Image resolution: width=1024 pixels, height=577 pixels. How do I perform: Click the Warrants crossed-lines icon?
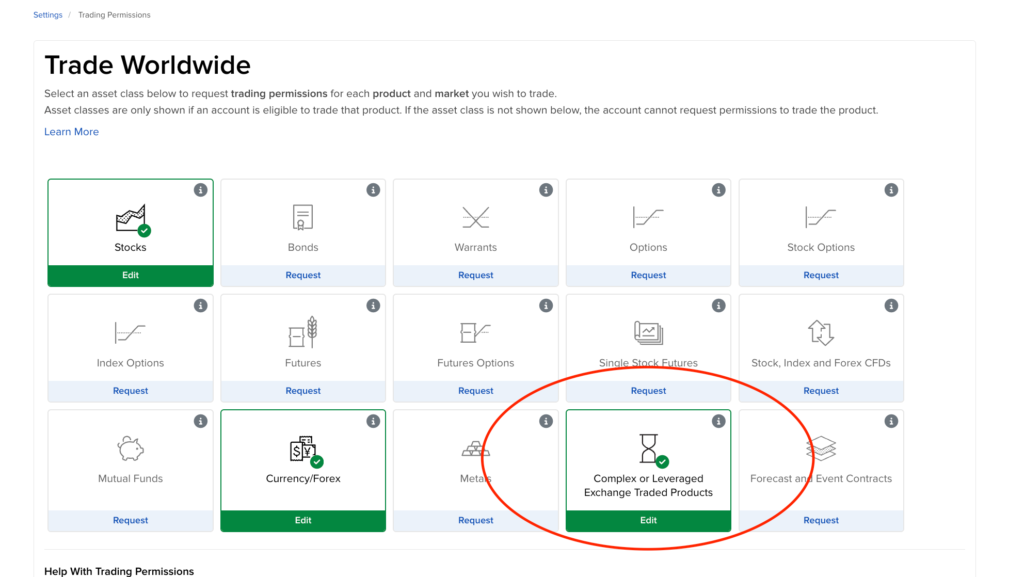[x=475, y=217]
